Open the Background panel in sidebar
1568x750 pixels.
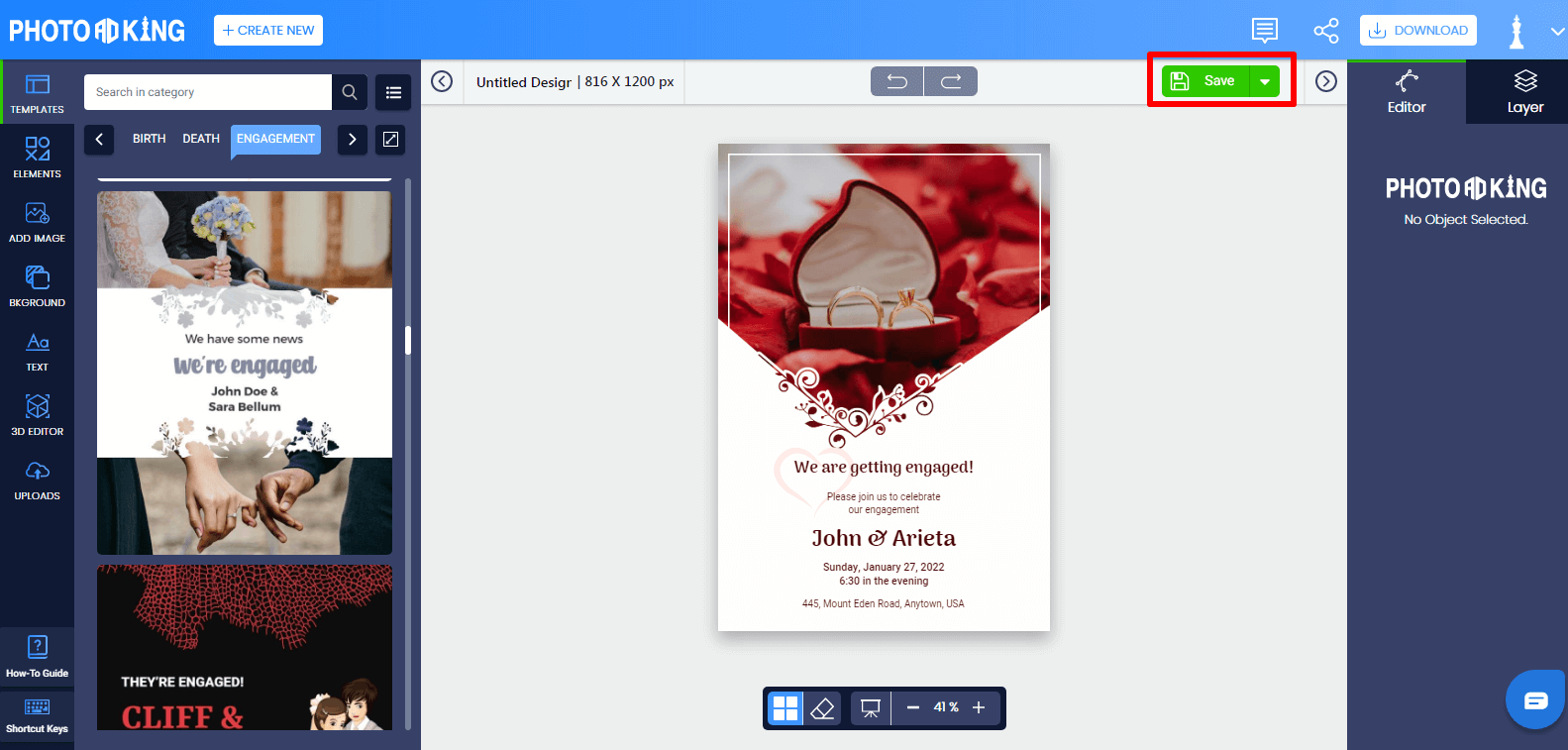coord(37,285)
